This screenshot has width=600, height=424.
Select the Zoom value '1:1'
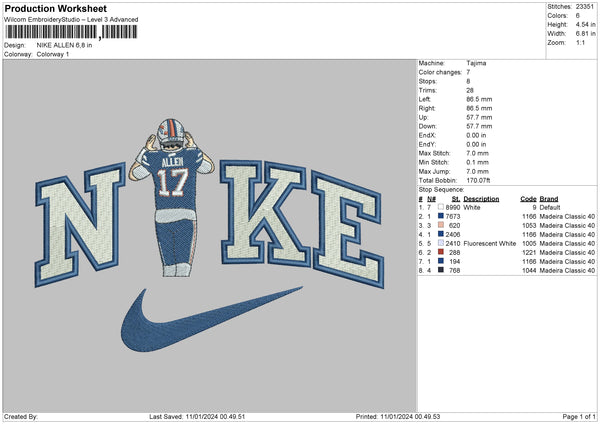(580, 42)
